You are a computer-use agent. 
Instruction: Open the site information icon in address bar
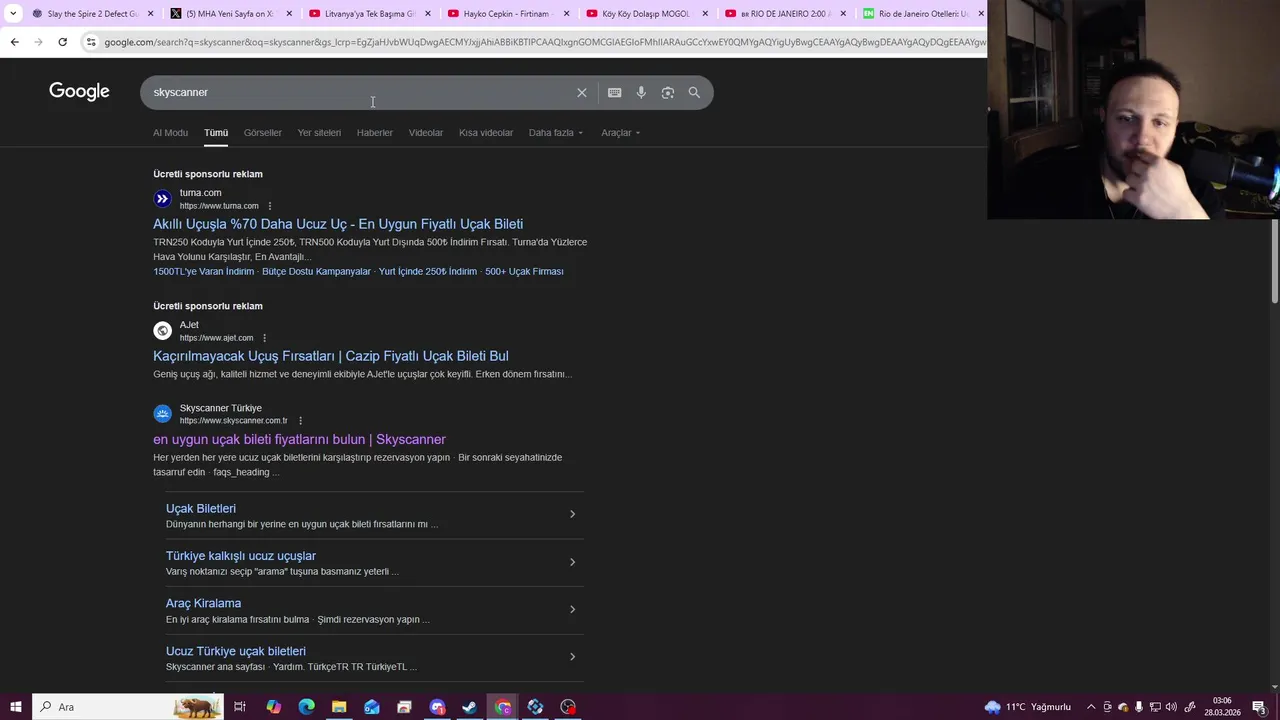point(91,42)
